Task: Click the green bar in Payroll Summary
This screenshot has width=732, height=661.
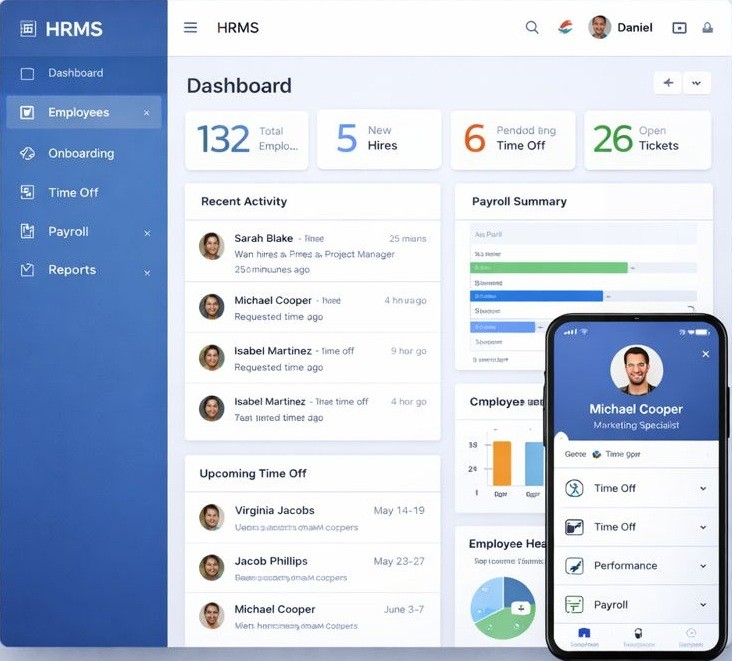Action: (x=549, y=267)
